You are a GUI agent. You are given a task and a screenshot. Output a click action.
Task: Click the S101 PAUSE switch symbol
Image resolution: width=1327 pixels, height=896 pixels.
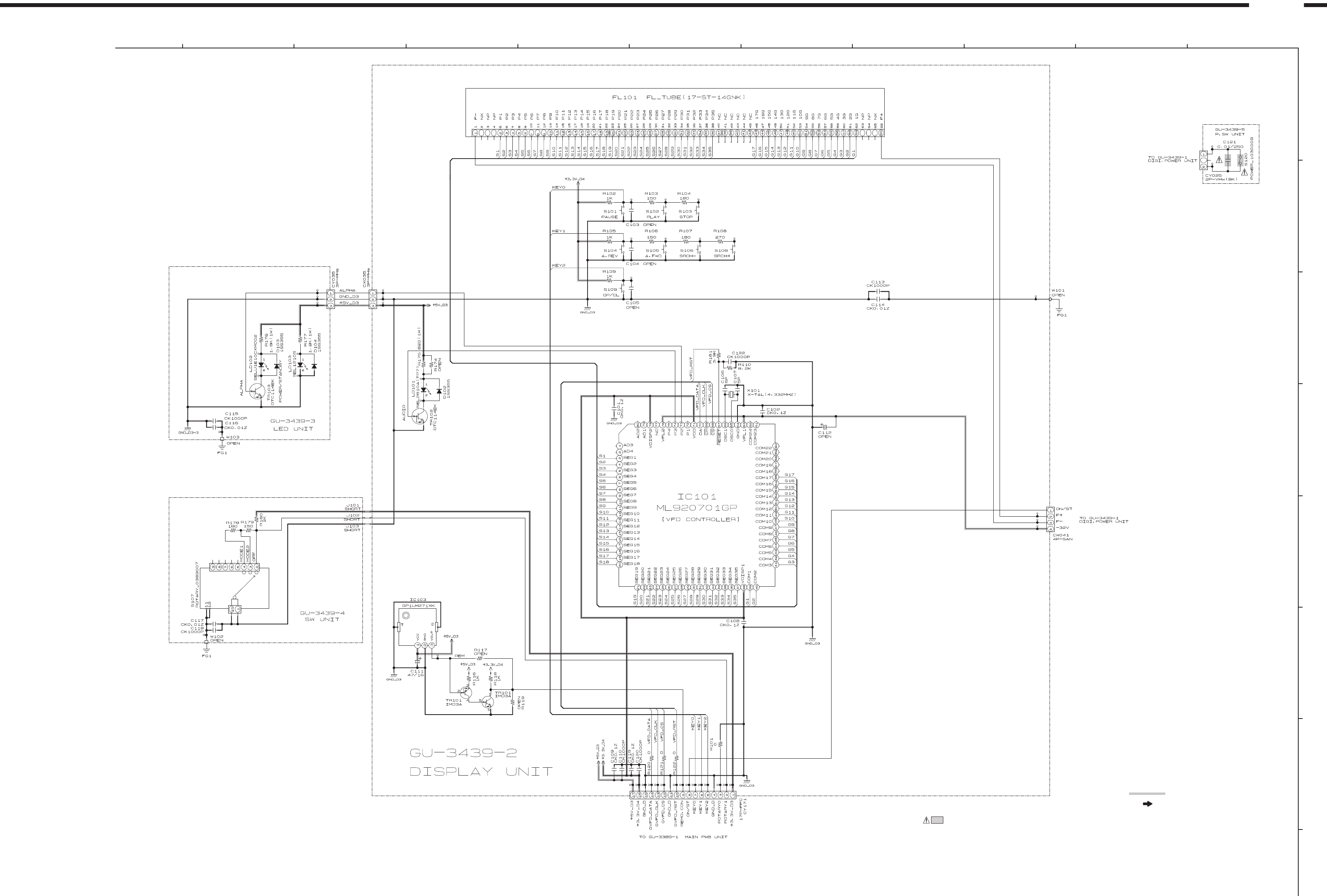(x=623, y=211)
